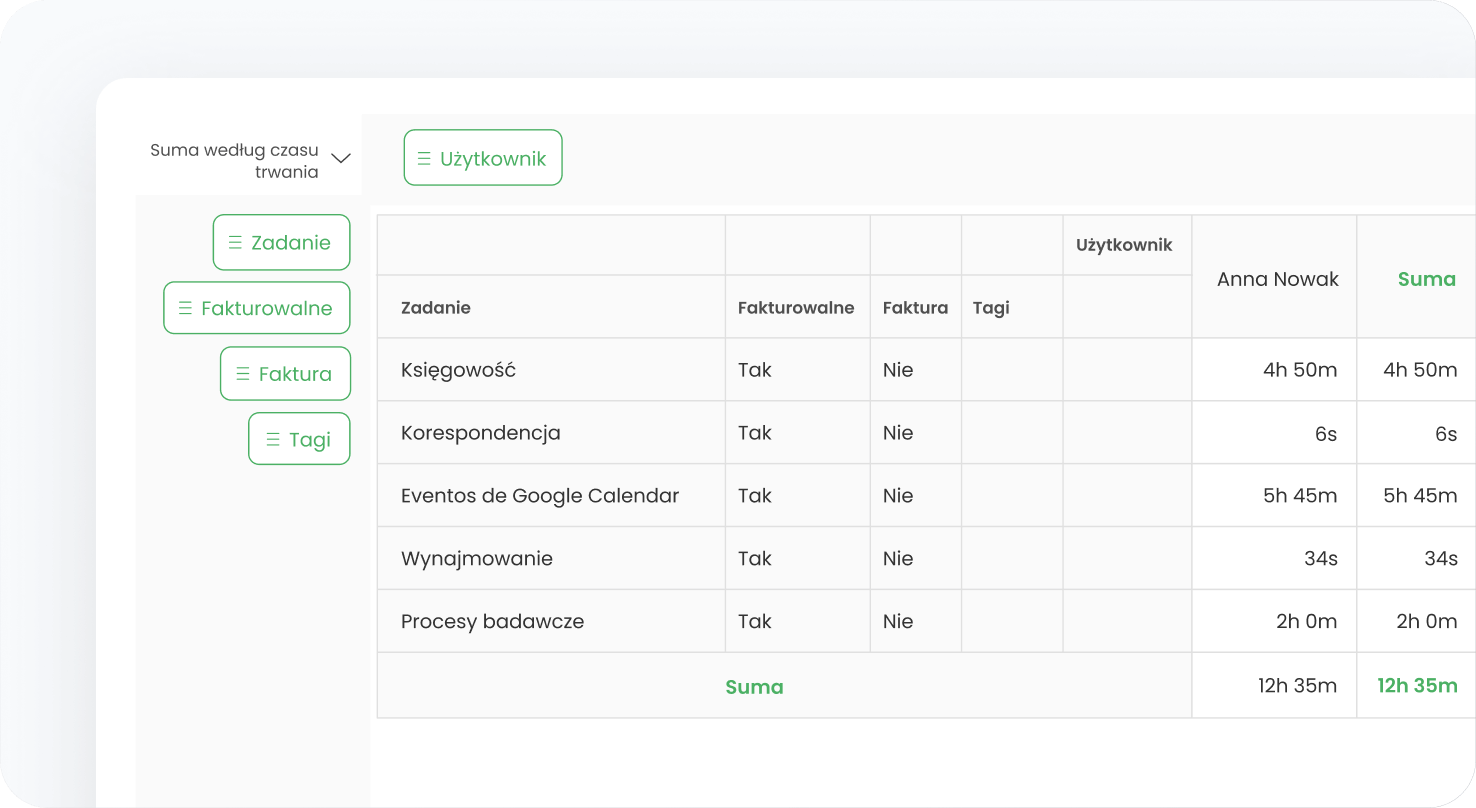The height and width of the screenshot is (808, 1476).
Task: Click the drag handle icon on Fakturowalne chip
Action: [185, 308]
